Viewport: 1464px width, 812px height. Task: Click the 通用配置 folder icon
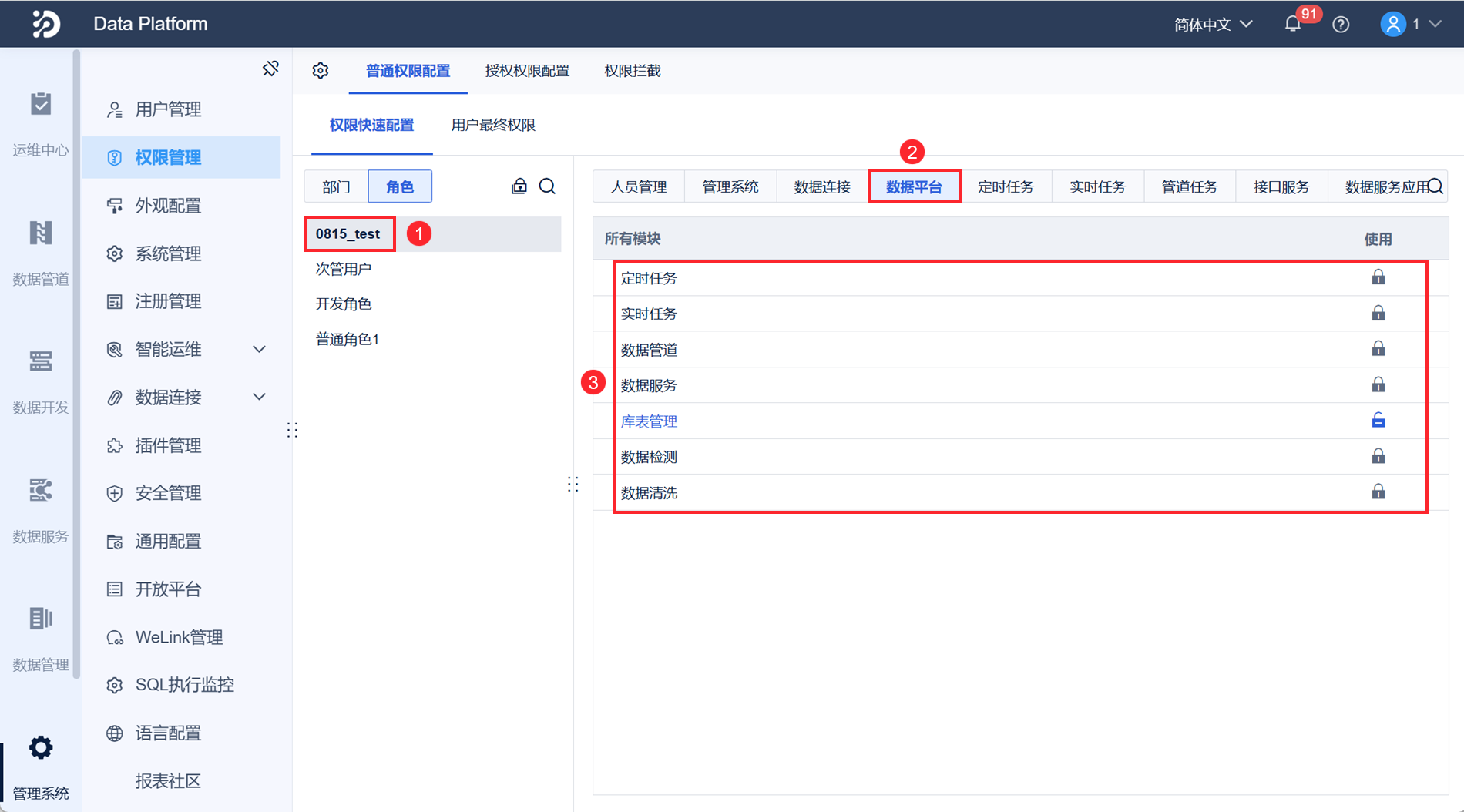tap(115, 542)
